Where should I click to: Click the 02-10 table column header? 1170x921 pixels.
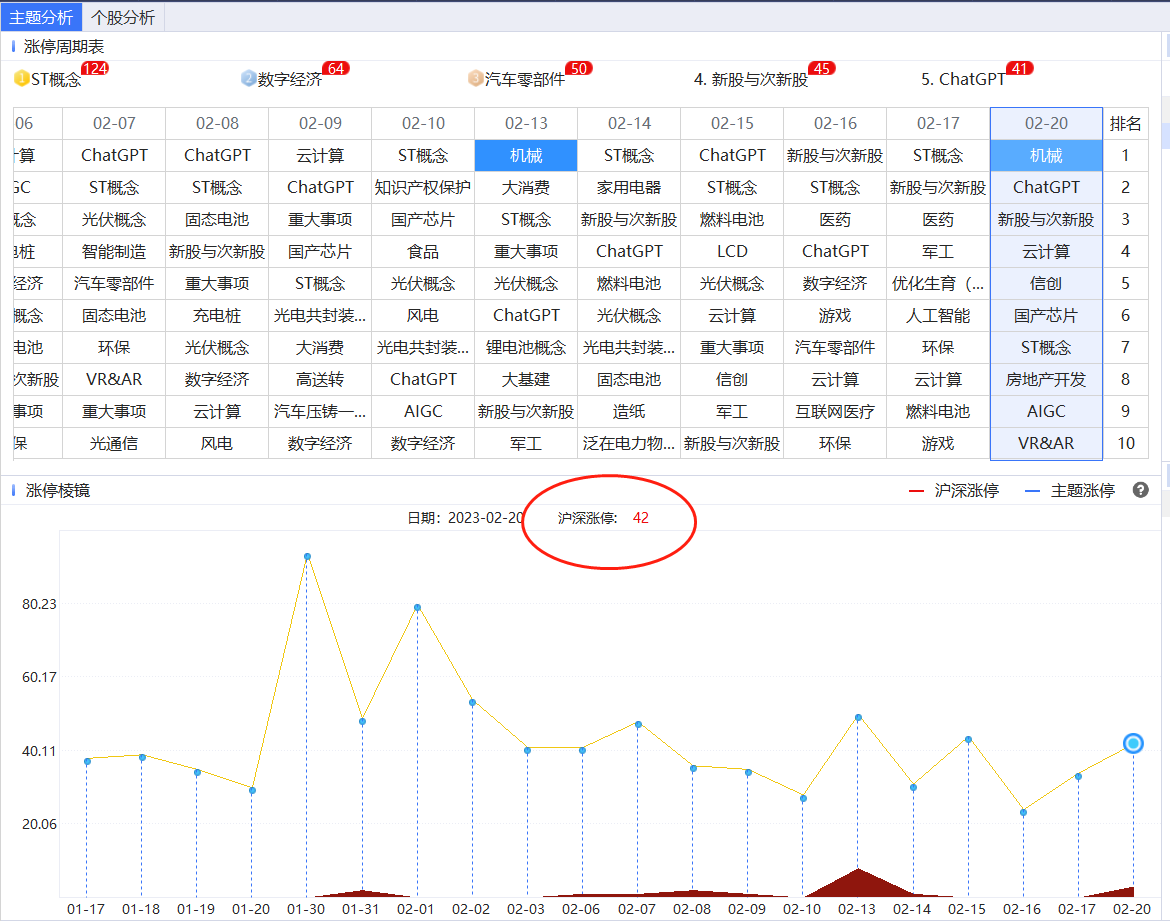coord(423,123)
